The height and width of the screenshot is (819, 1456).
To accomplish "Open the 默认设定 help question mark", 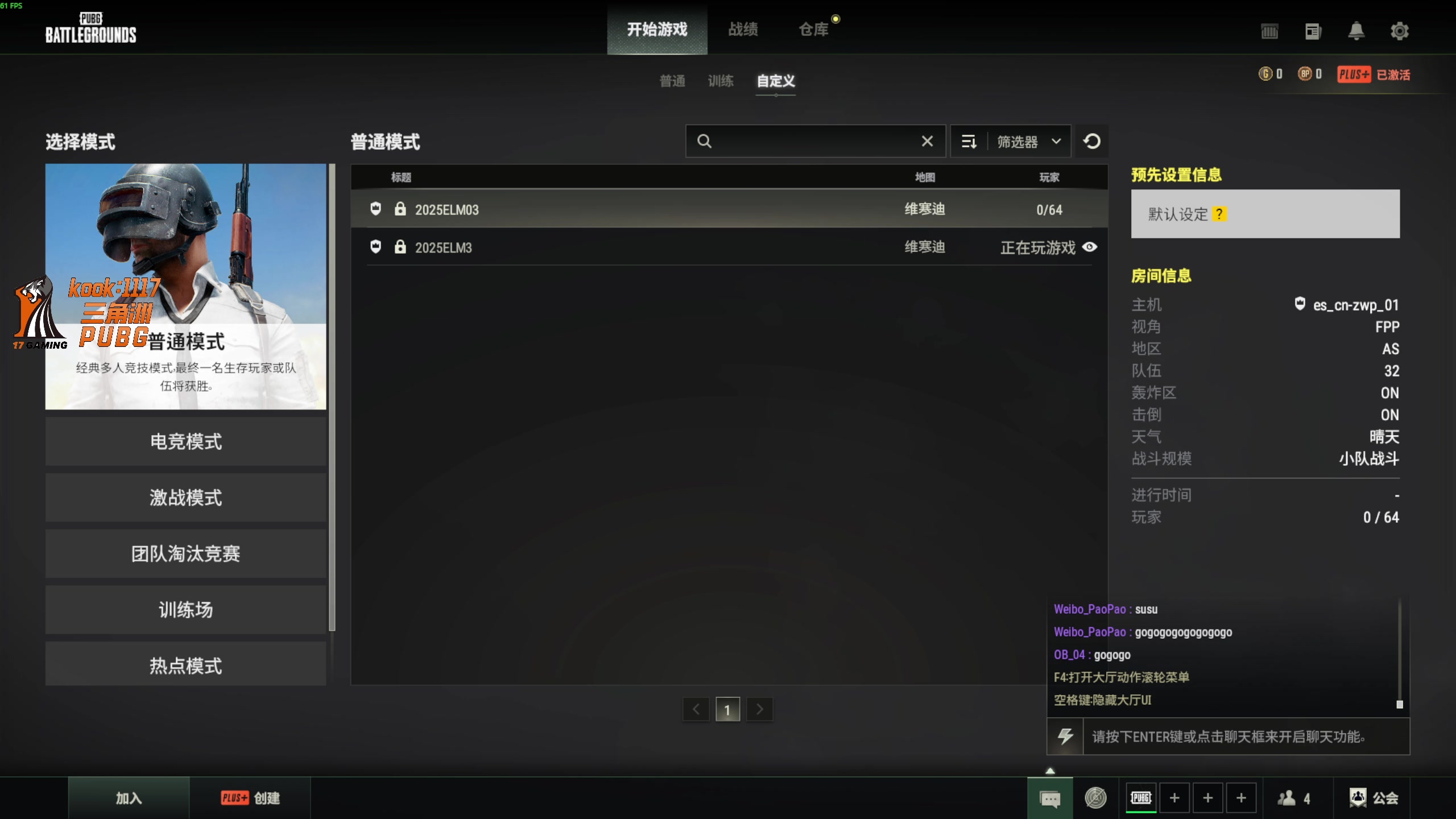I will coord(1219,214).
